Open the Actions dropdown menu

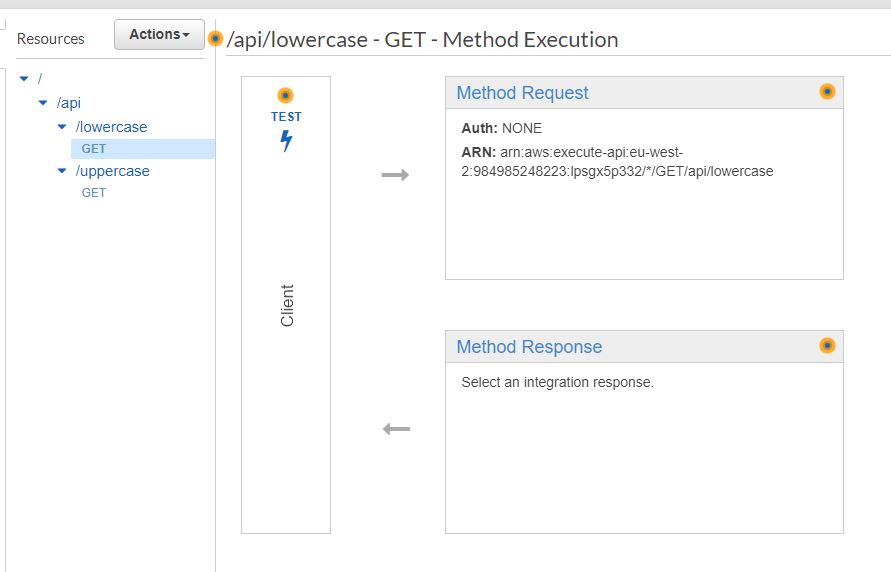(159, 34)
